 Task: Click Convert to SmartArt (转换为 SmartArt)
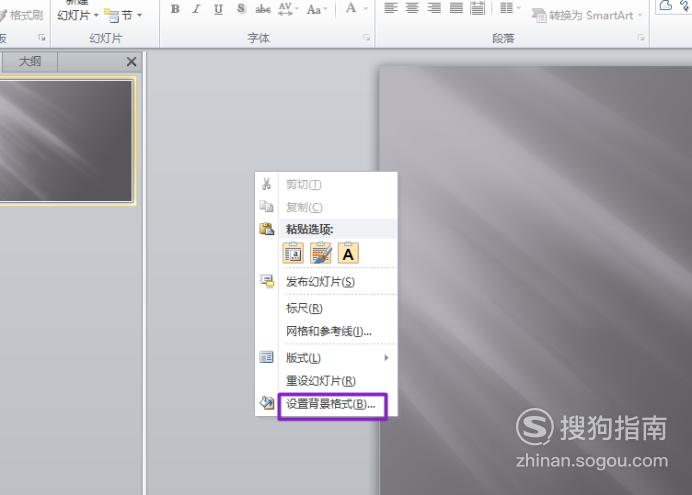point(587,15)
